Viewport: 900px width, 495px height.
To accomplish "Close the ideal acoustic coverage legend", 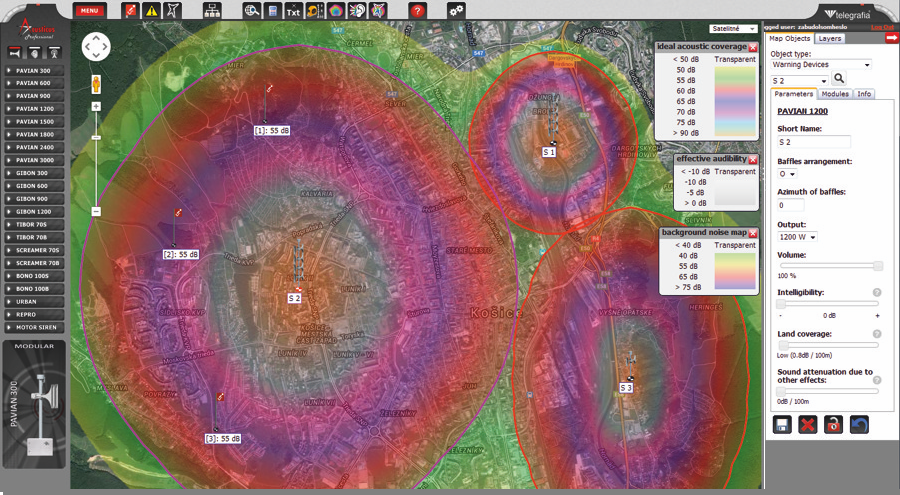I will (753, 47).
